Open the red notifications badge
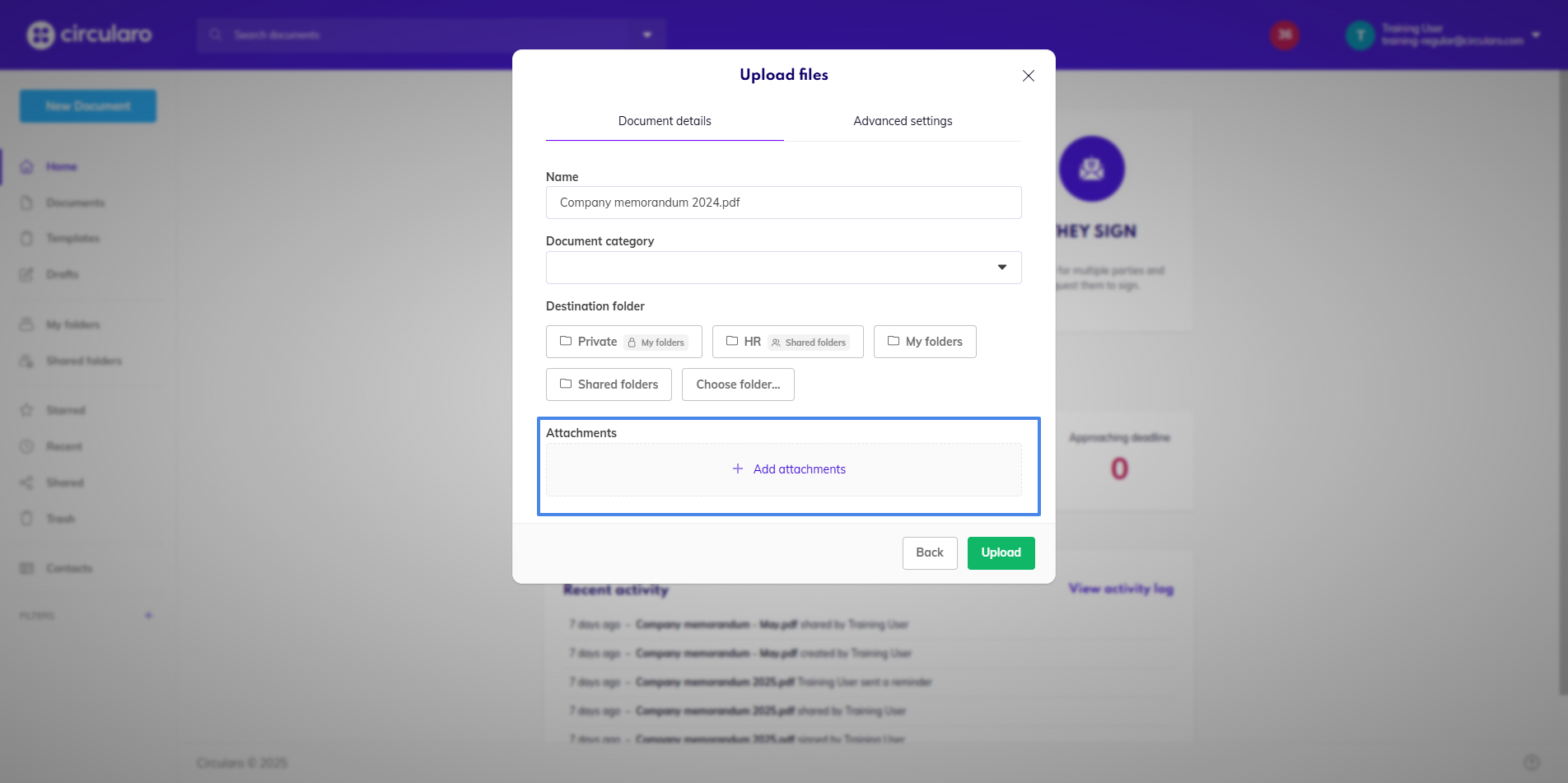 (x=1284, y=35)
